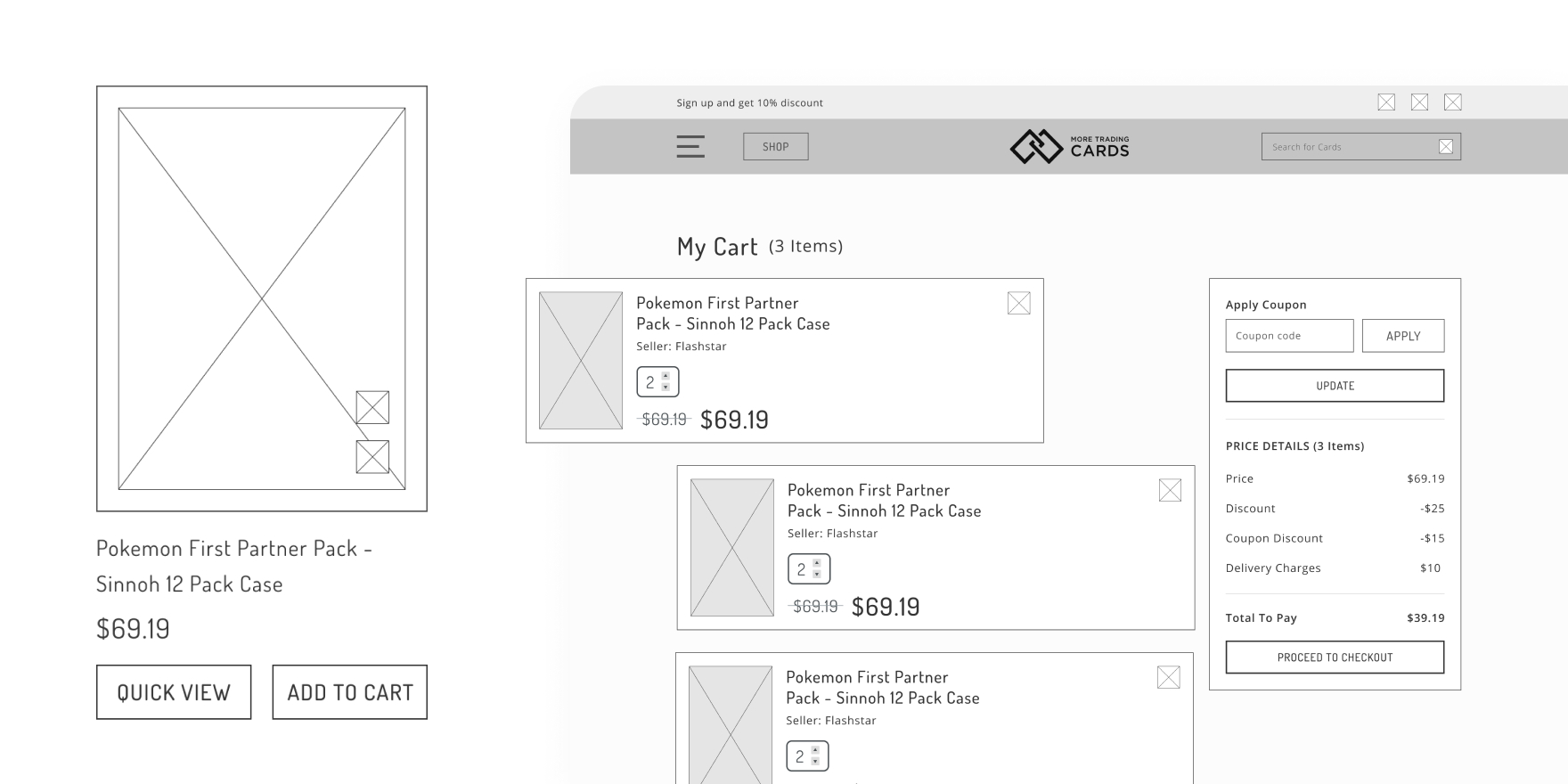Open quantity selector of third cart item
Screen dimensions: 1568x784
pyautogui.click(x=807, y=756)
